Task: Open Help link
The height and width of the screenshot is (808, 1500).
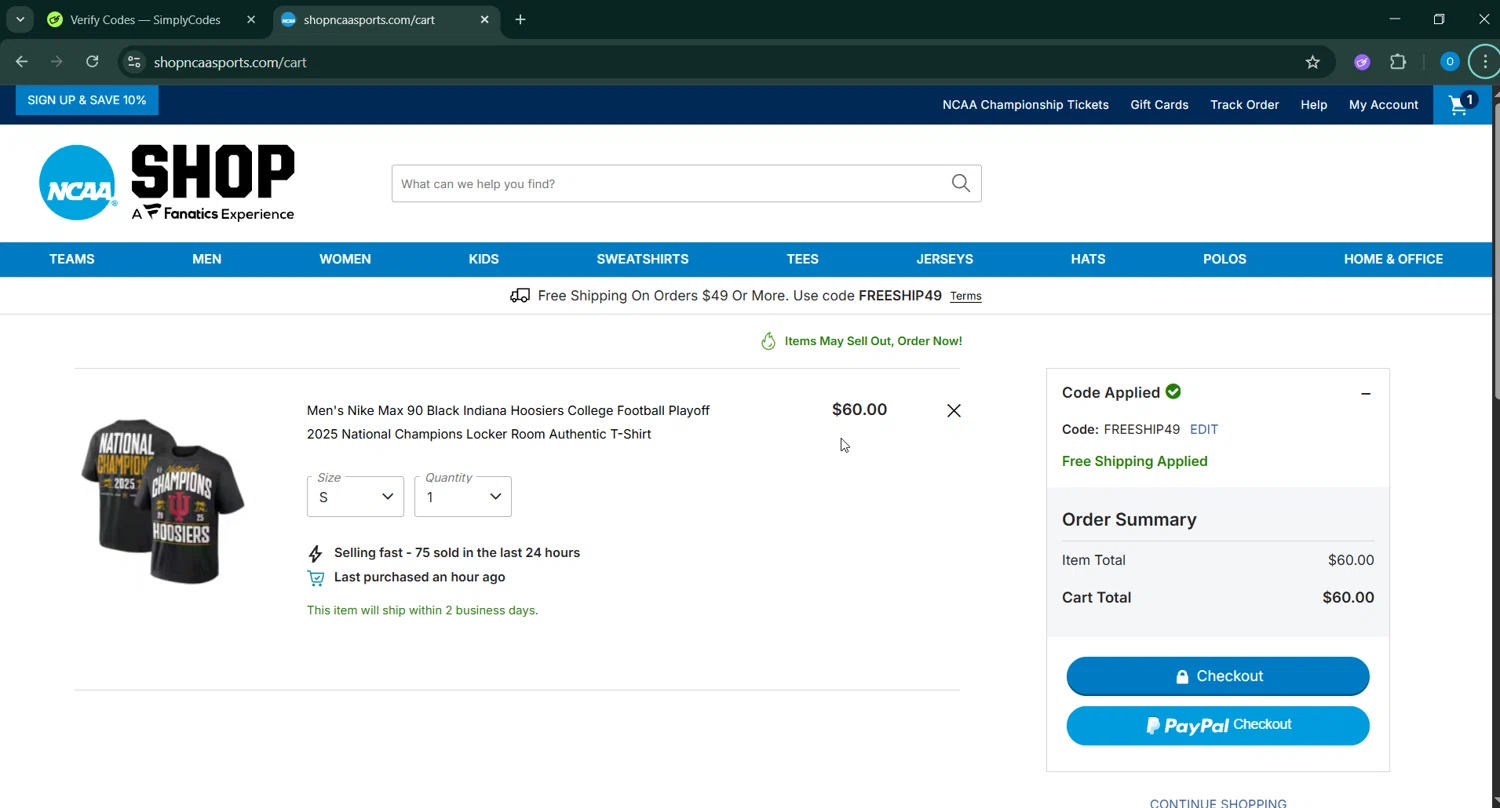Action: click(1314, 104)
